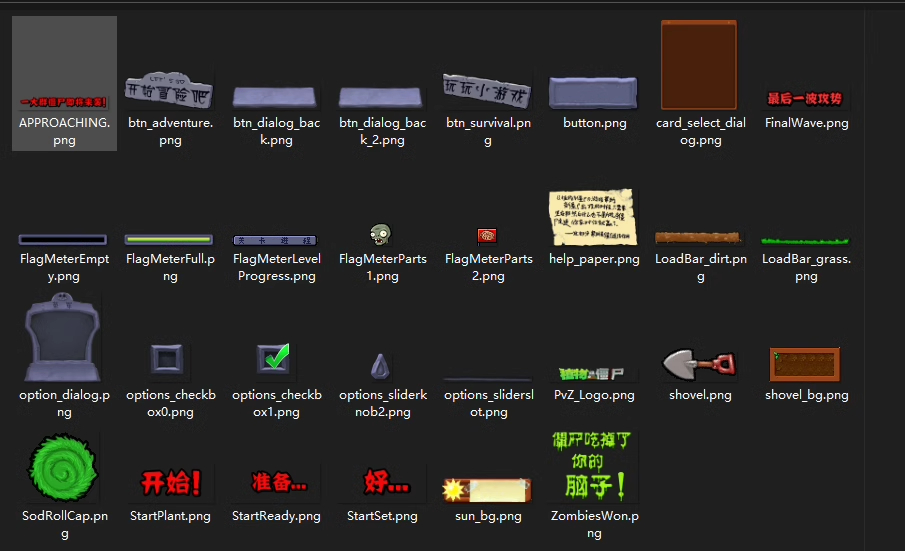Click the file name label LoadBar_grass.png

[x=806, y=267]
